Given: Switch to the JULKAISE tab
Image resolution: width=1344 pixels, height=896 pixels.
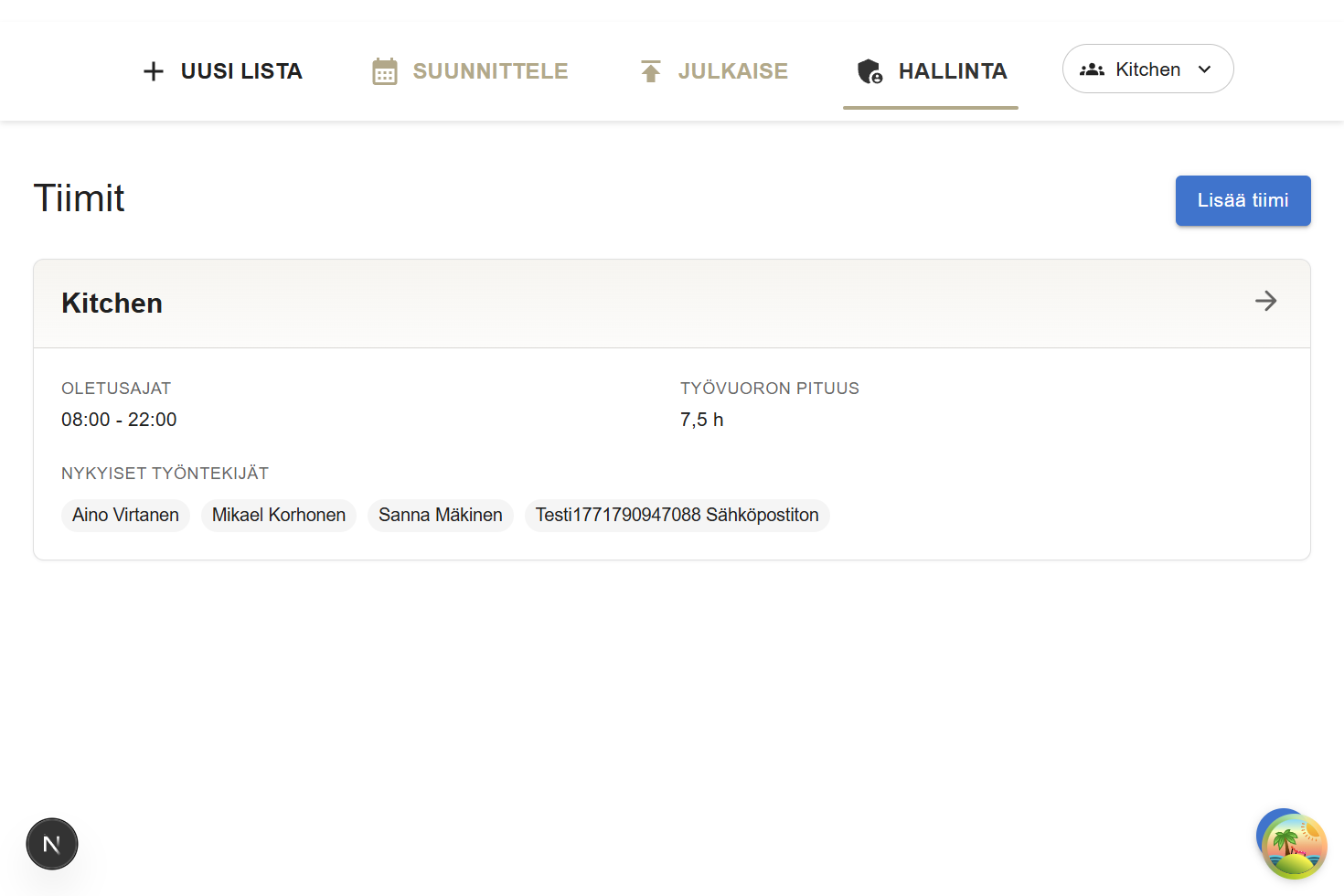Looking at the screenshot, I should coord(732,71).
